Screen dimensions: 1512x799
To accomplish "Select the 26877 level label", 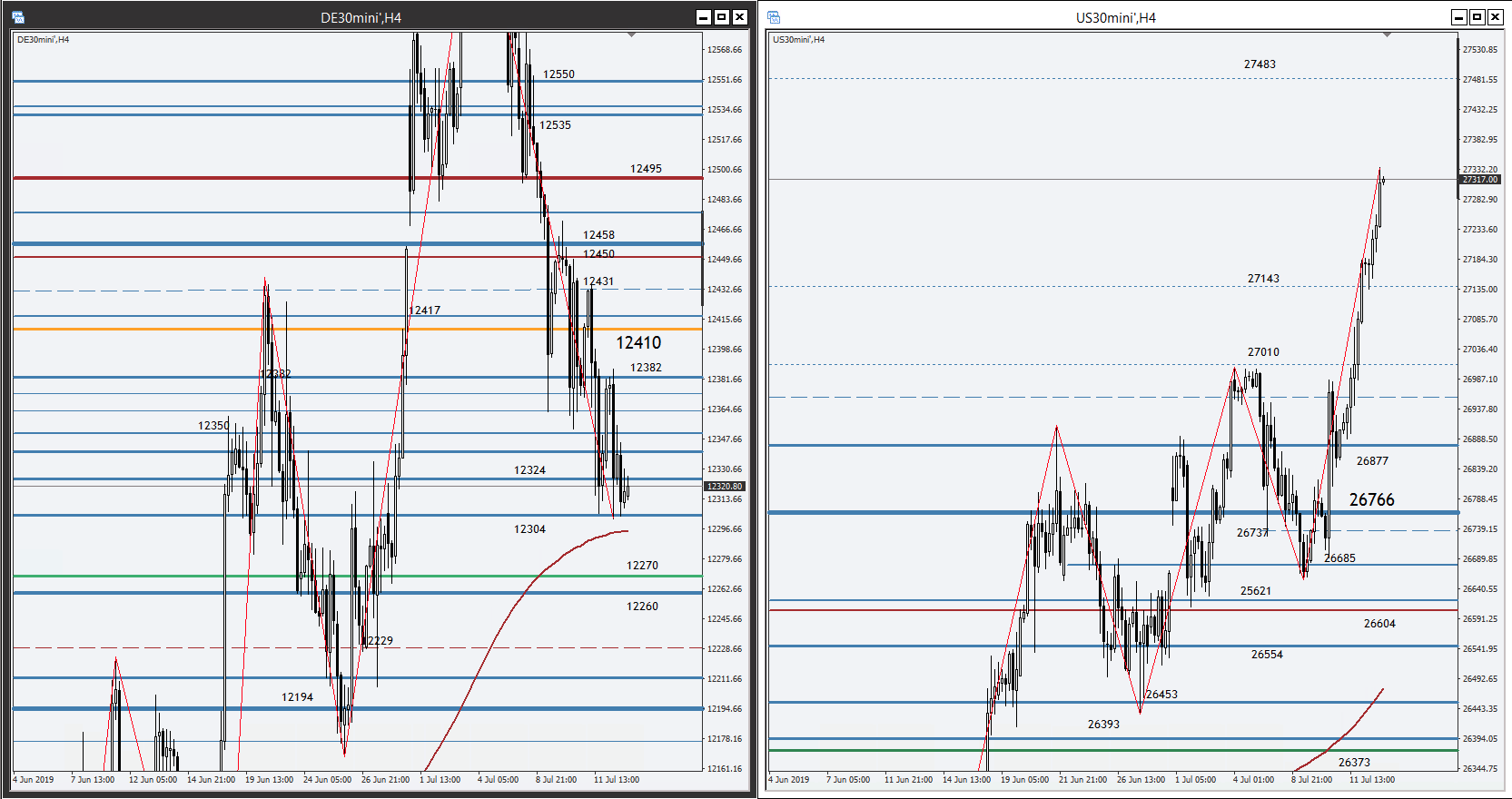I will 1372,461.
